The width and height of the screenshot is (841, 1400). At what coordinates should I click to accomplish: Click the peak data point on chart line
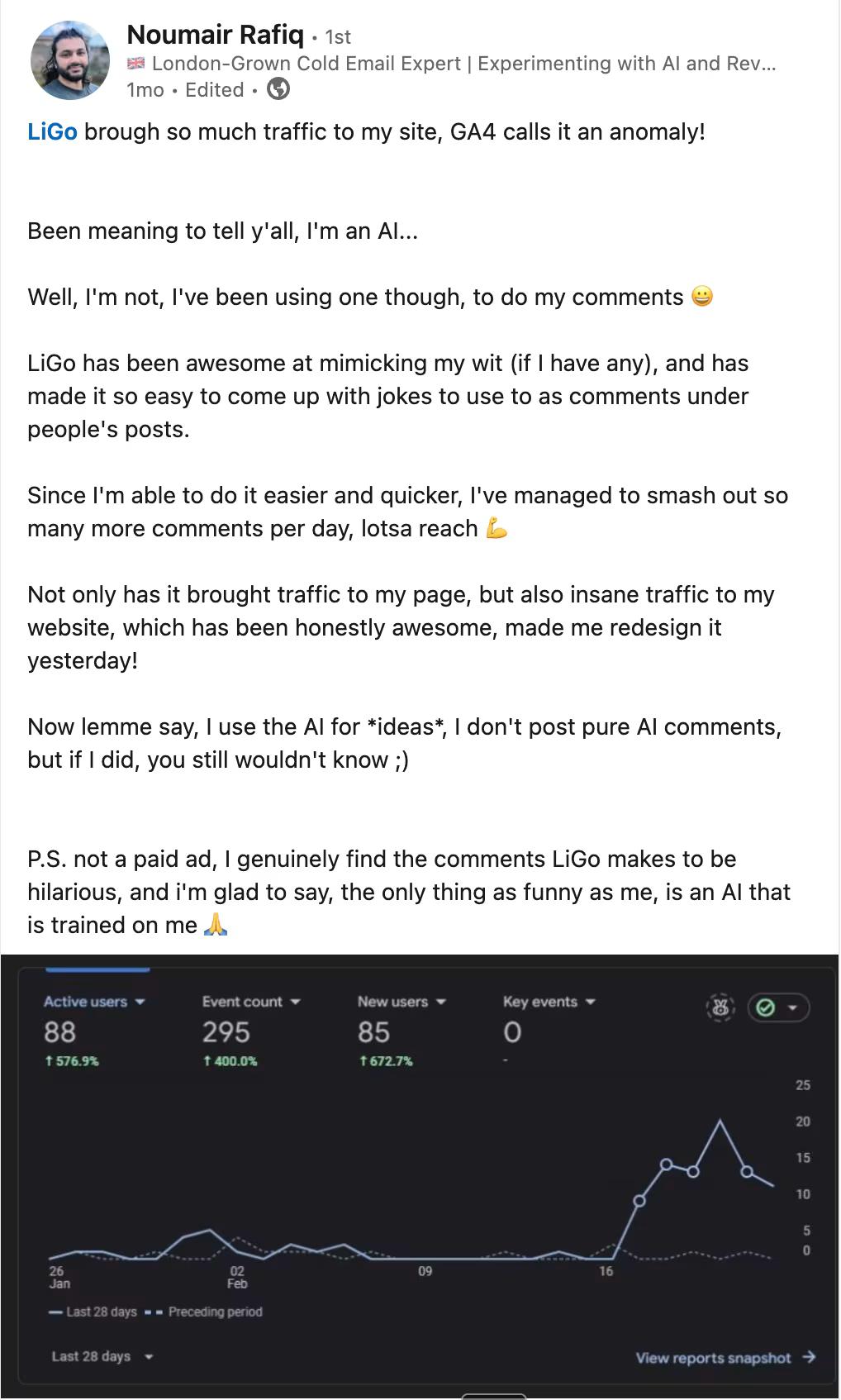(x=720, y=1121)
